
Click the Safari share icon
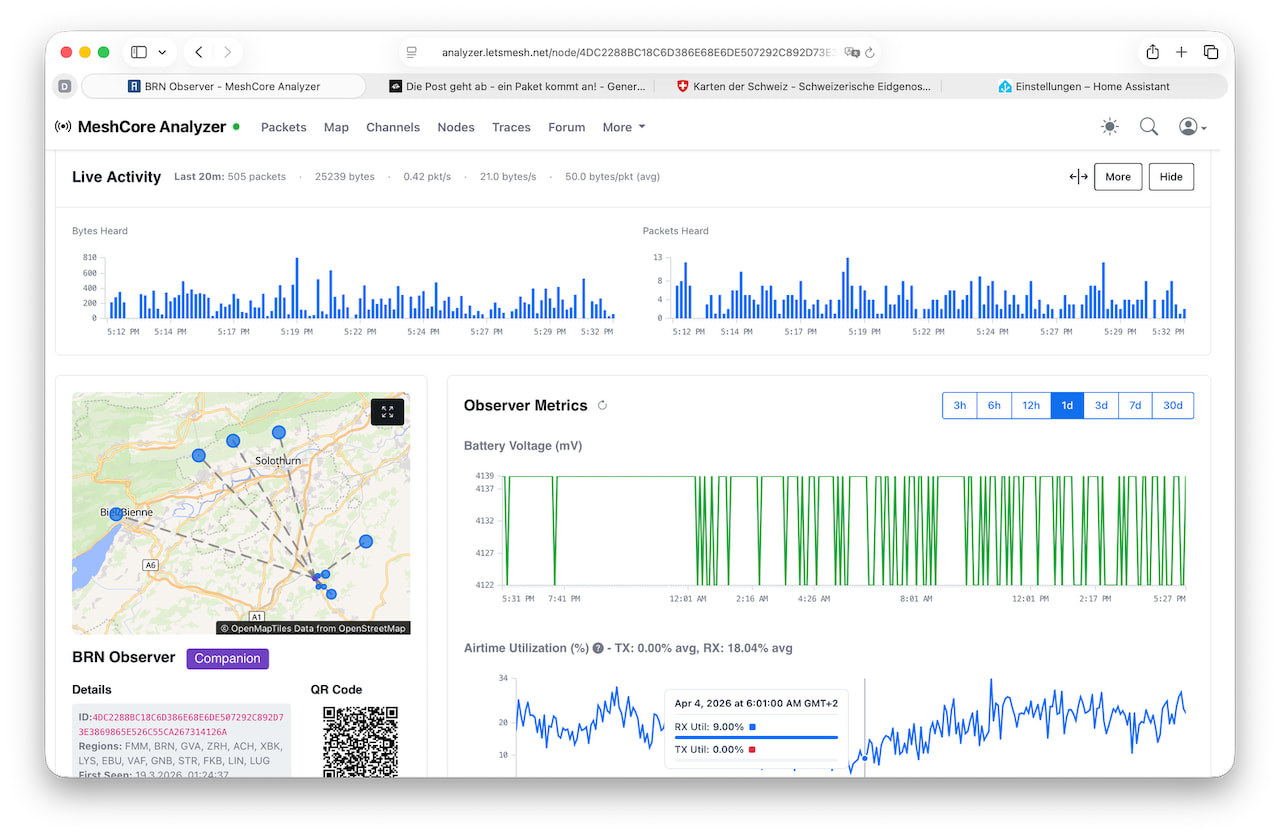[1152, 52]
